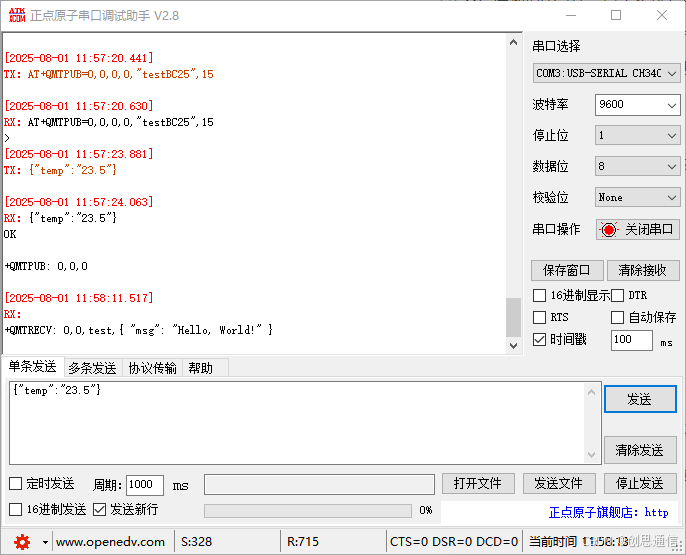The width and height of the screenshot is (686, 555).
Task: Click the 保存窗口 button
Action: pyautogui.click(x=567, y=271)
